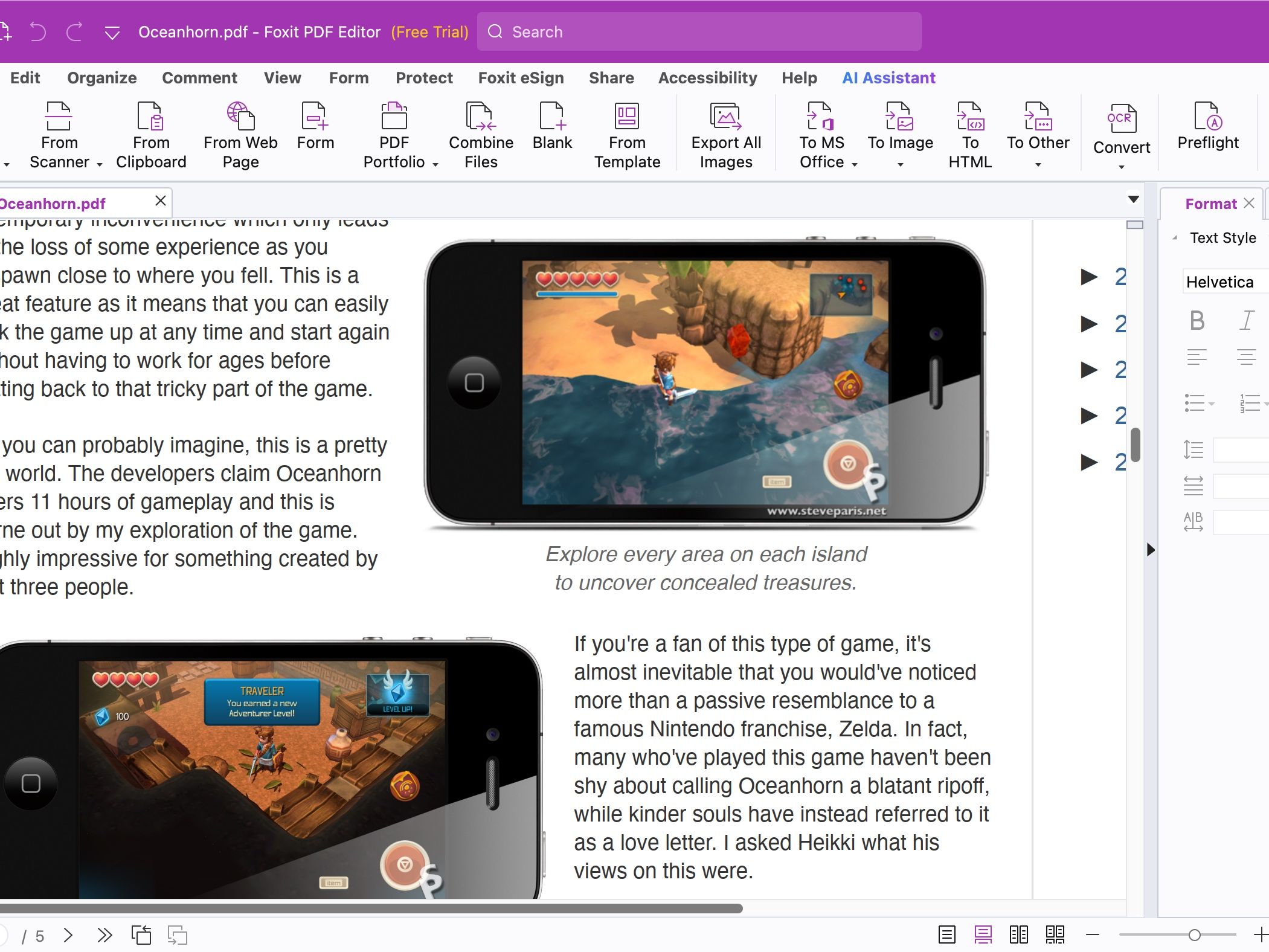
Task: Click the zoom out minus button
Action: (1092, 935)
